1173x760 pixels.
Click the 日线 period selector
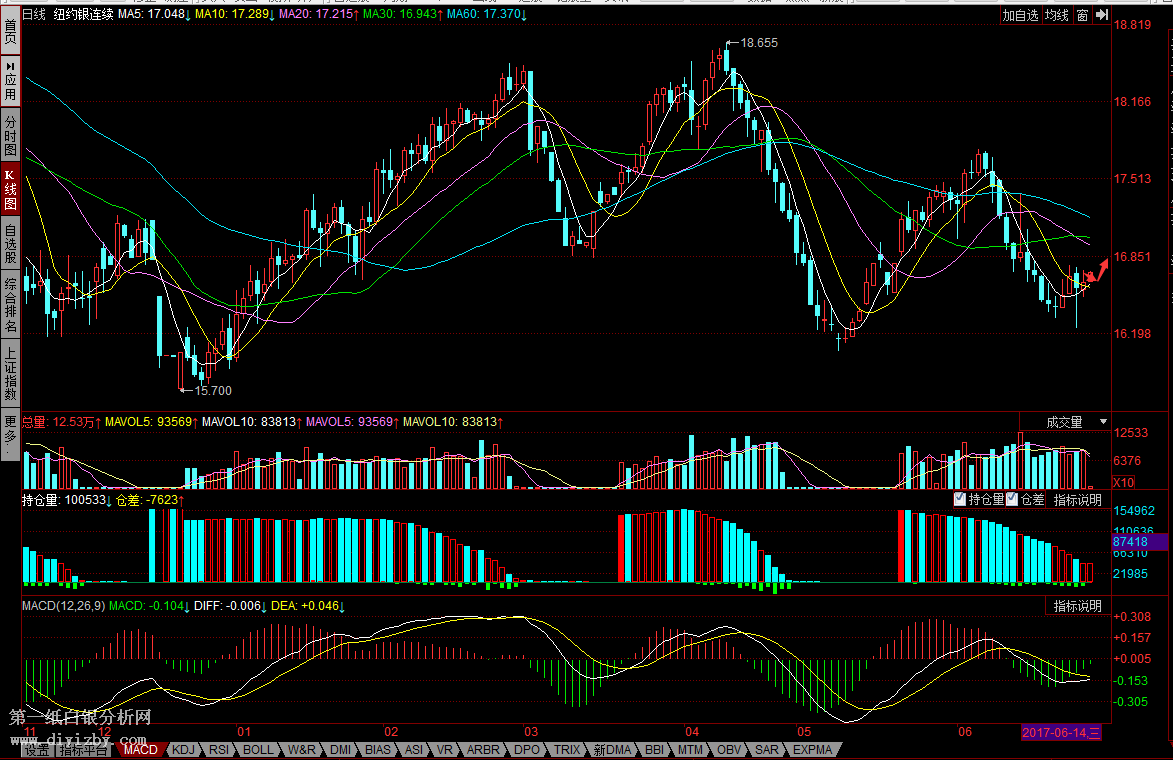click(x=34, y=15)
